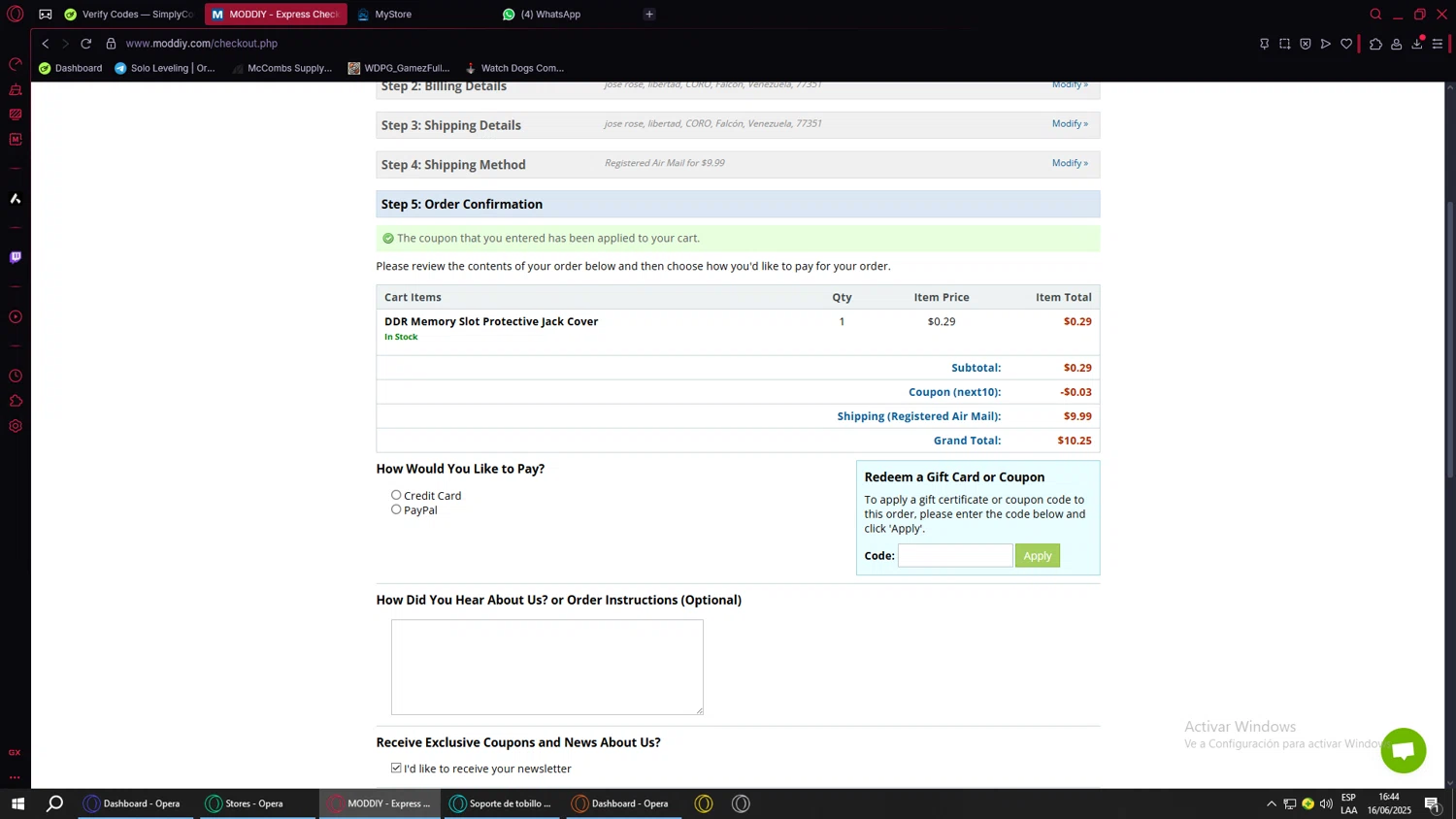1456x819 pixels.
Task: Open the GX Corner gamepad icon
Action: click(46, 15)
